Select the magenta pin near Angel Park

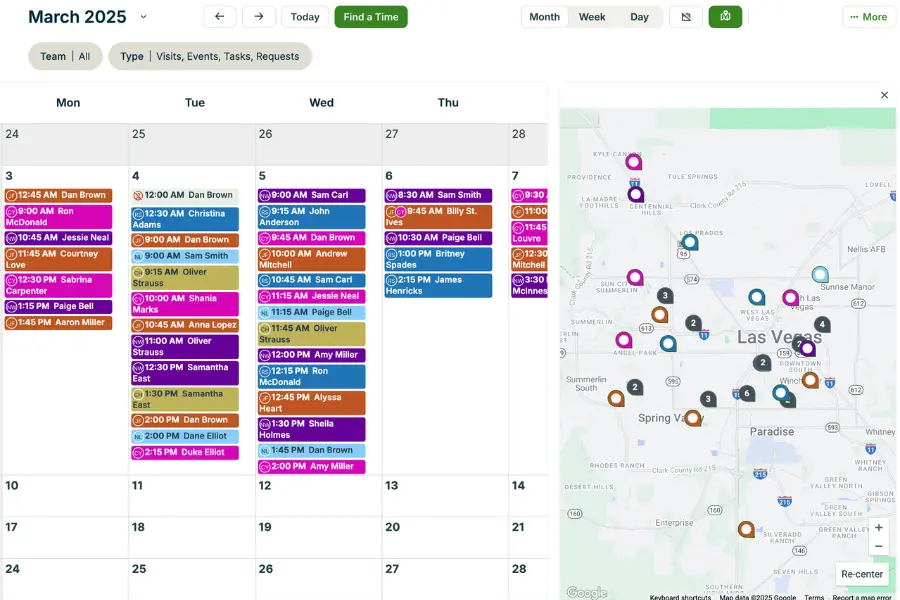point(624,340)
